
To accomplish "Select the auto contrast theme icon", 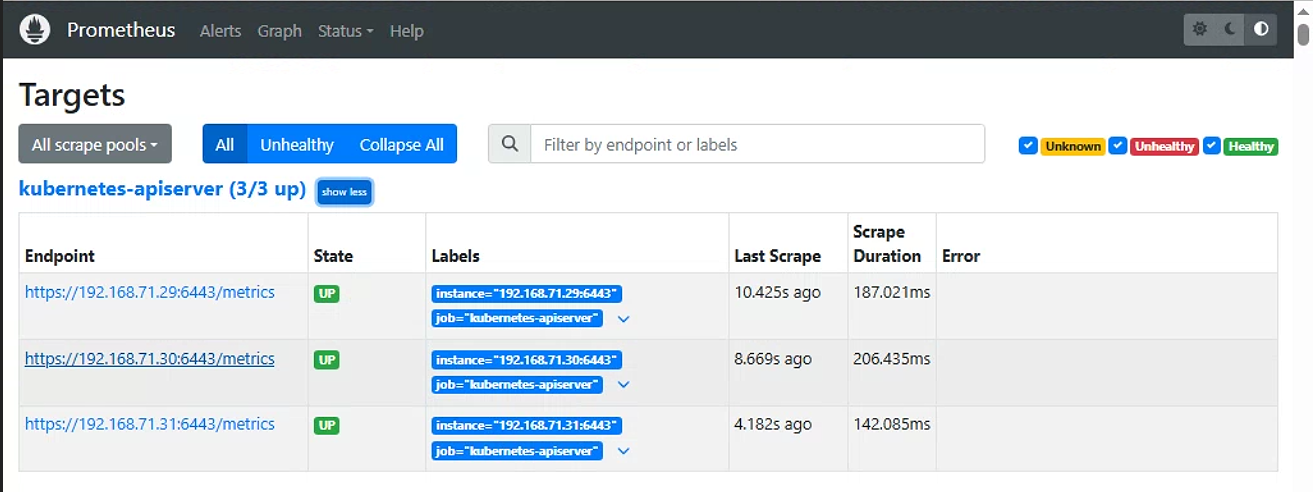I will tap(1261, 29).
